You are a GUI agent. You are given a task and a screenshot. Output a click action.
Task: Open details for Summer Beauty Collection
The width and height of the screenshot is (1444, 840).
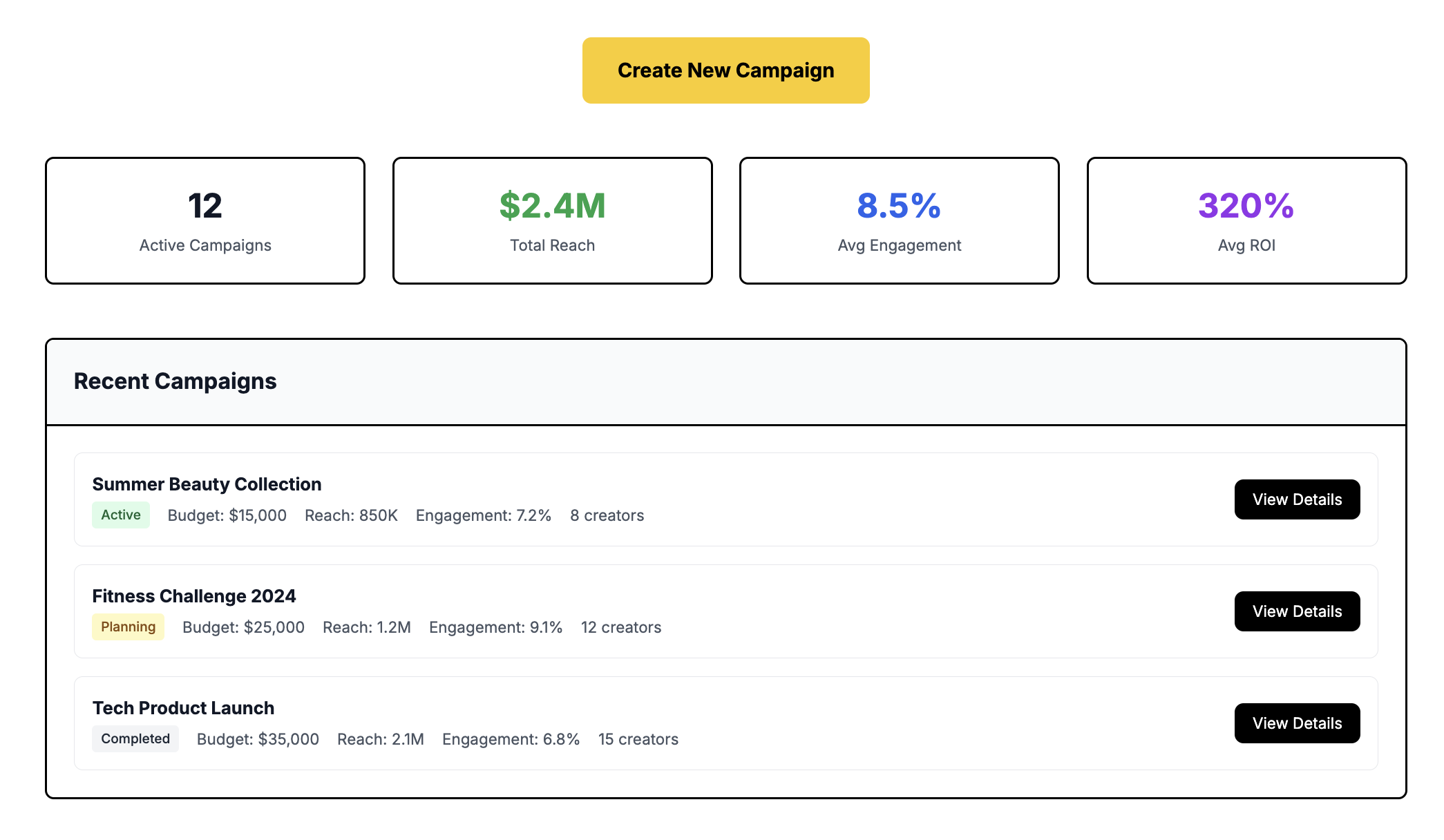click(x=1296, y=499)
